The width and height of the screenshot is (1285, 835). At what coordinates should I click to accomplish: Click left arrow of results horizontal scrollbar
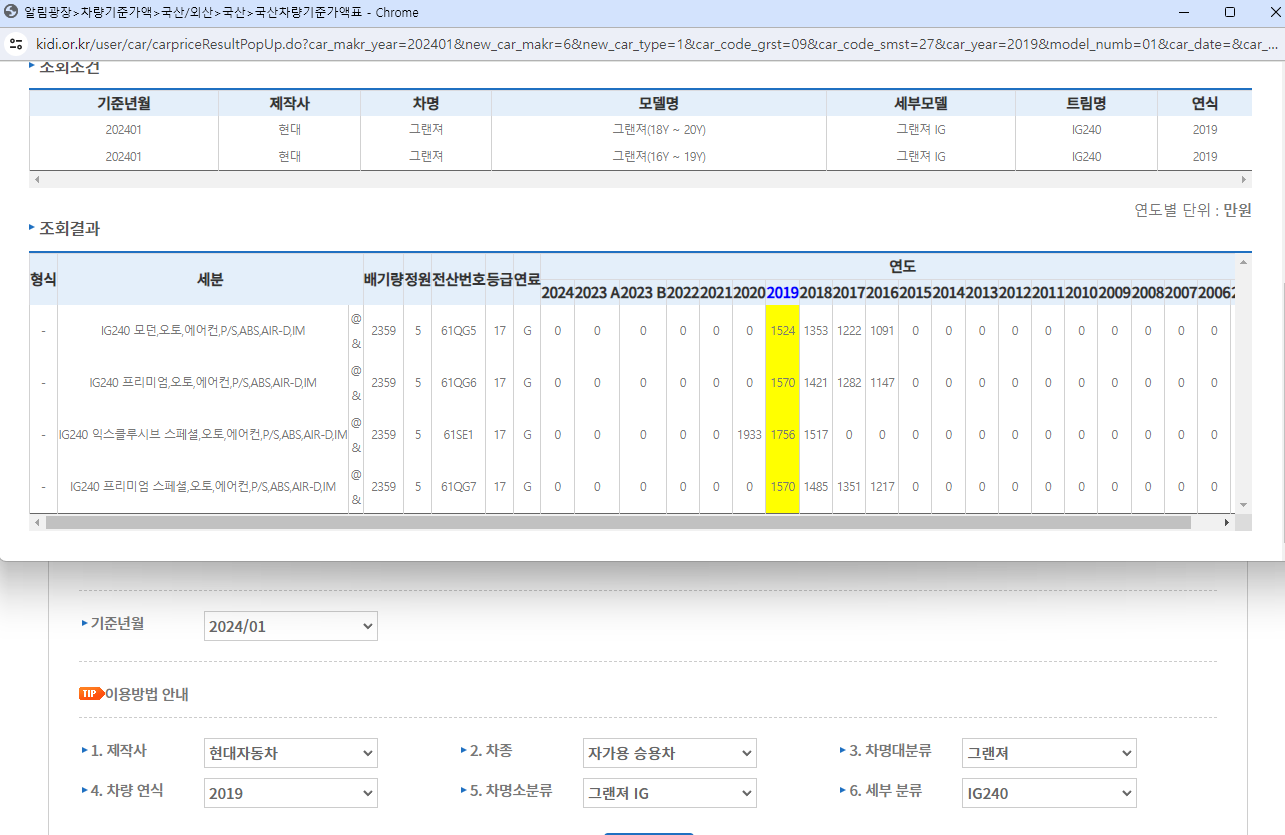point(38,523)
